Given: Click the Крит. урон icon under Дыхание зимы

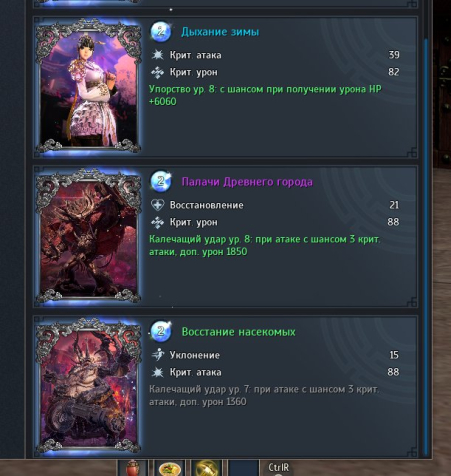Looking at the screenshot, I should (157, 72).
